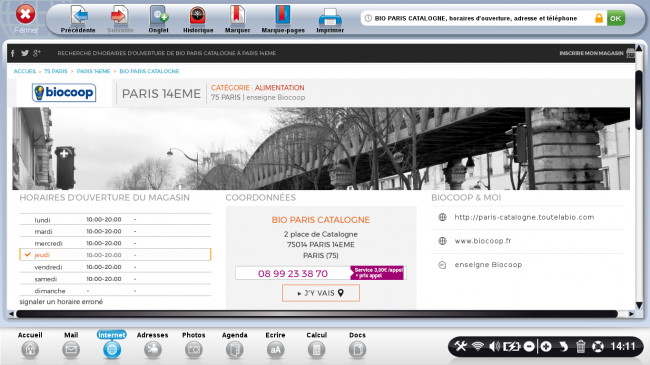Open a new Onglet tab
This screenshot has height=365, width=650.
pos(159,19)
